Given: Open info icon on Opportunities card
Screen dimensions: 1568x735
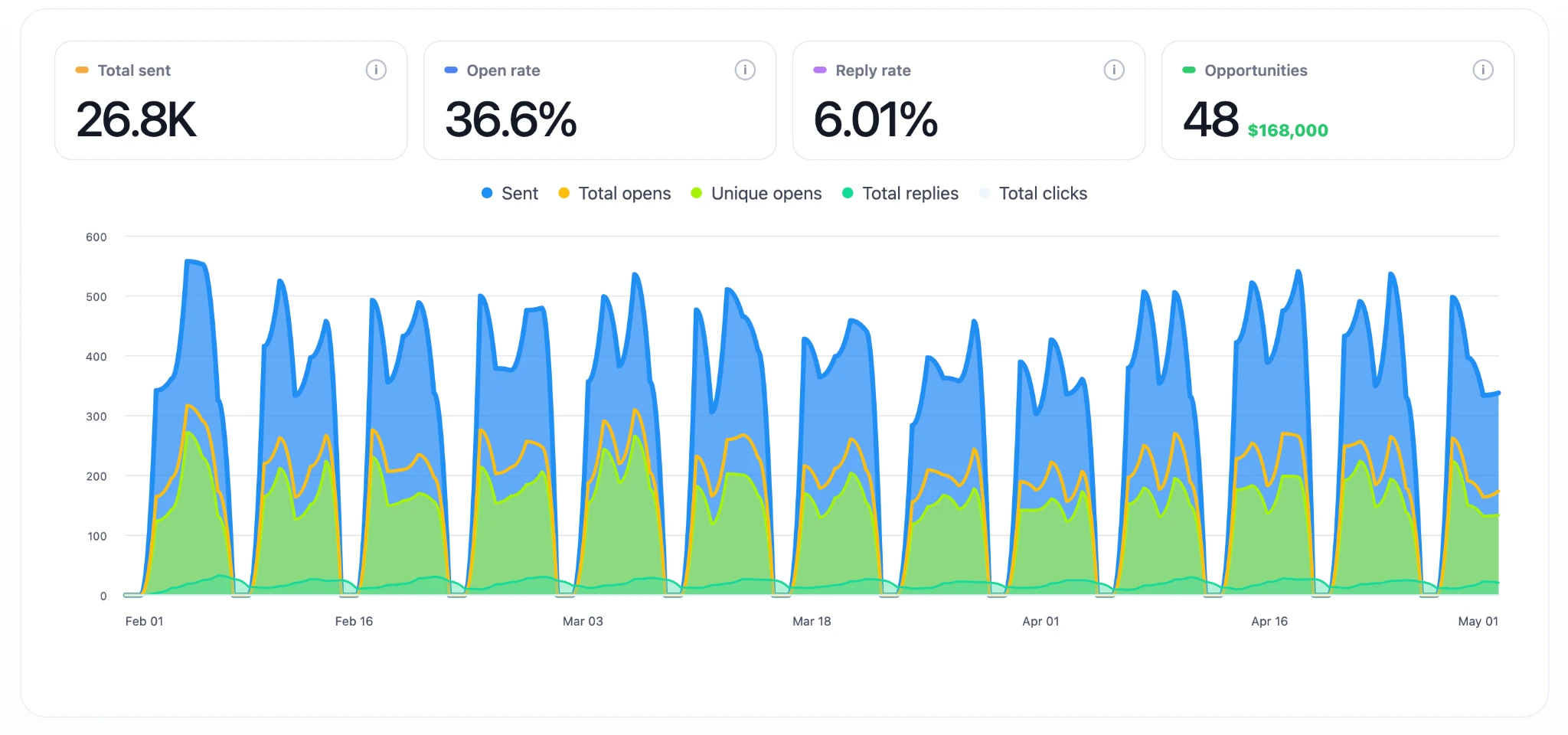Looking at the screenshot, I should (1483, 70).
